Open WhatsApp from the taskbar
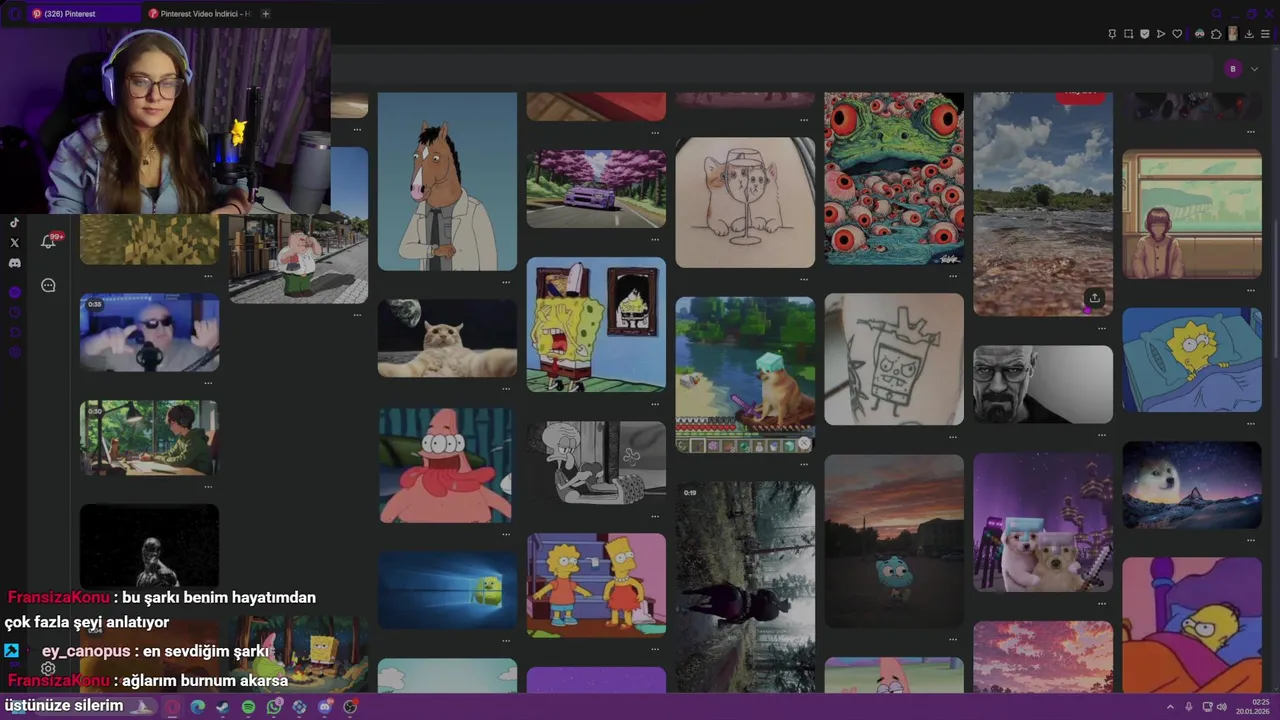The height and width of the screenshot is (720, 1280). (274, 707)
